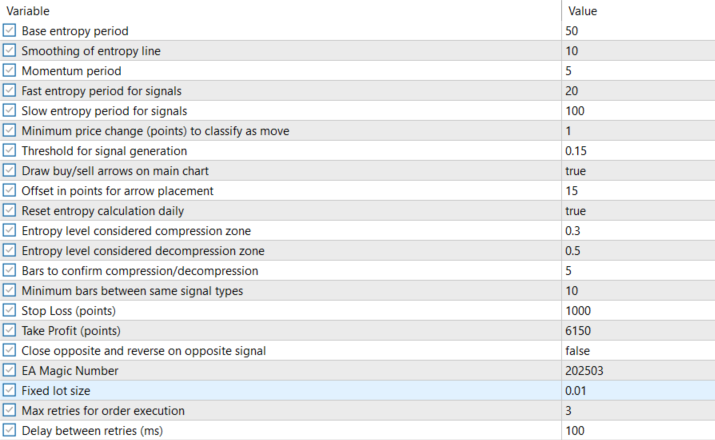Uncheck the Base entropy period checkbox
The width and height of the screenshot is (715, 440).
click(10, 31)
